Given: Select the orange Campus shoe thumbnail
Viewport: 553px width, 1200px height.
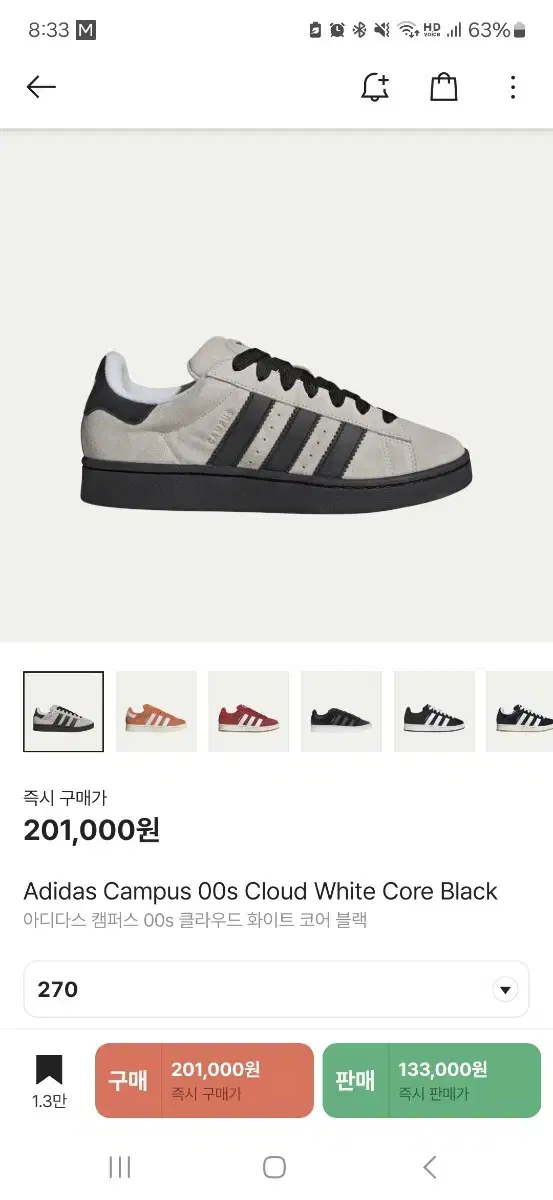Looking at the screenshot, I should coord(156,712).
